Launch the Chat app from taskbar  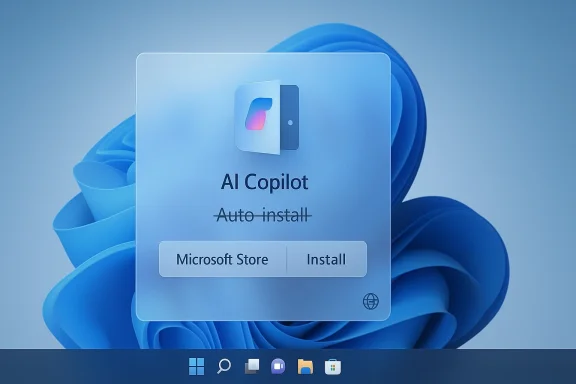click(278, 366)
